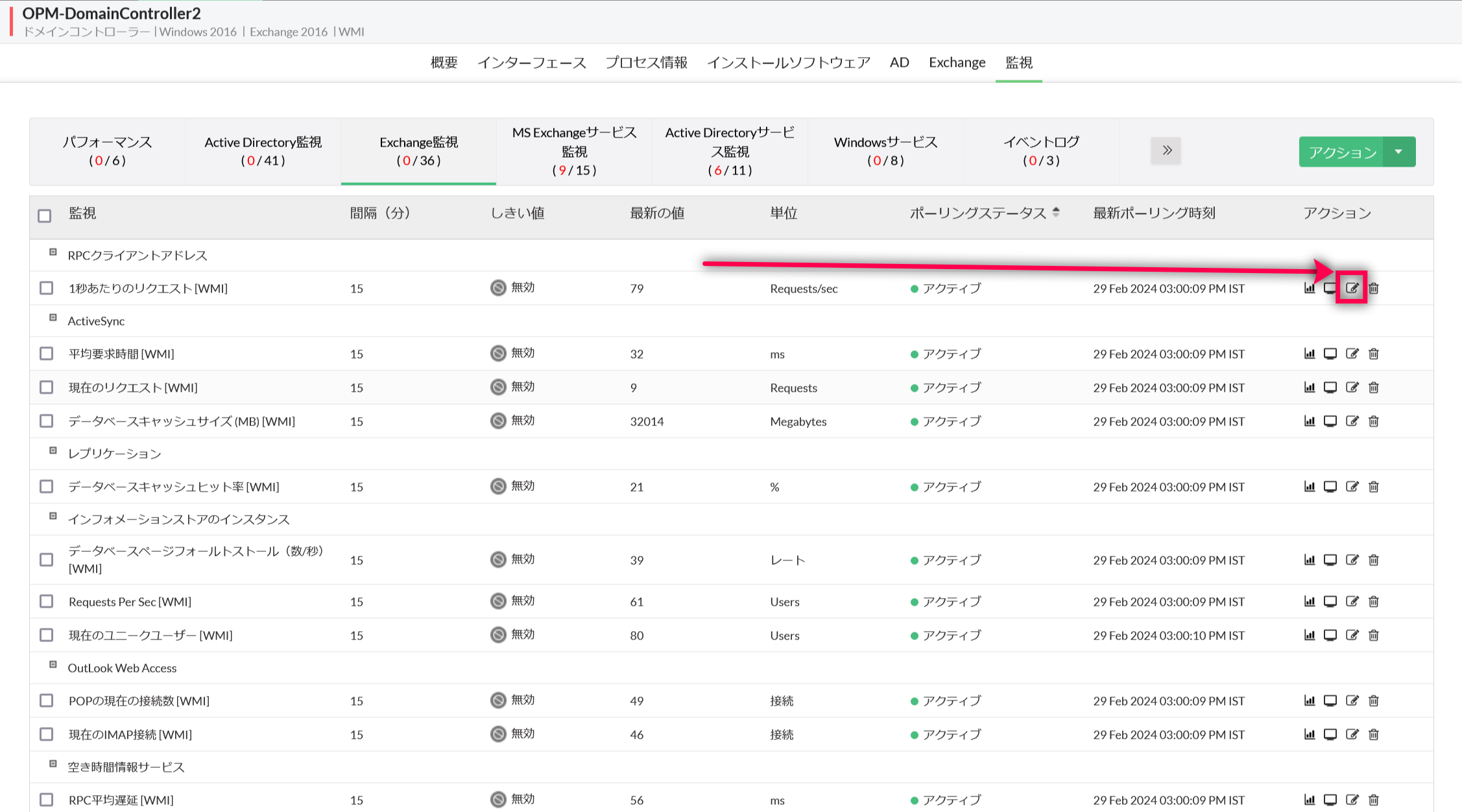Check the box for 平均要求時間 [WMI]

point(46,353)
